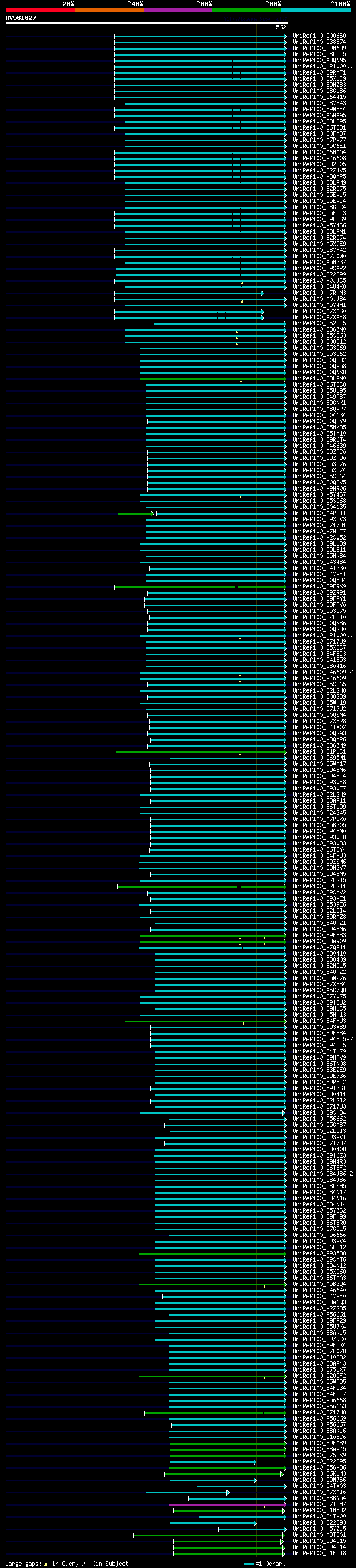Screen dimensions: 356x1568
Task: Click the 'Large gaps' legend text
Action: 24,1563
